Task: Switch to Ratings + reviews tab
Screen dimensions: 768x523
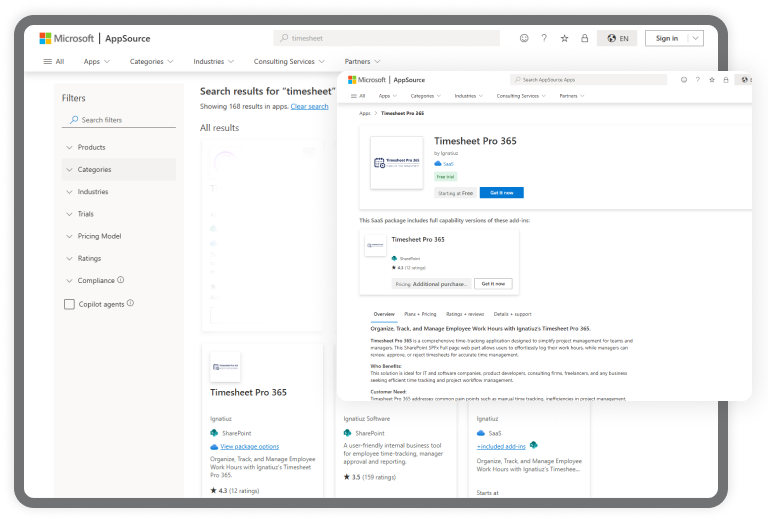Action: tap(465, 314)
